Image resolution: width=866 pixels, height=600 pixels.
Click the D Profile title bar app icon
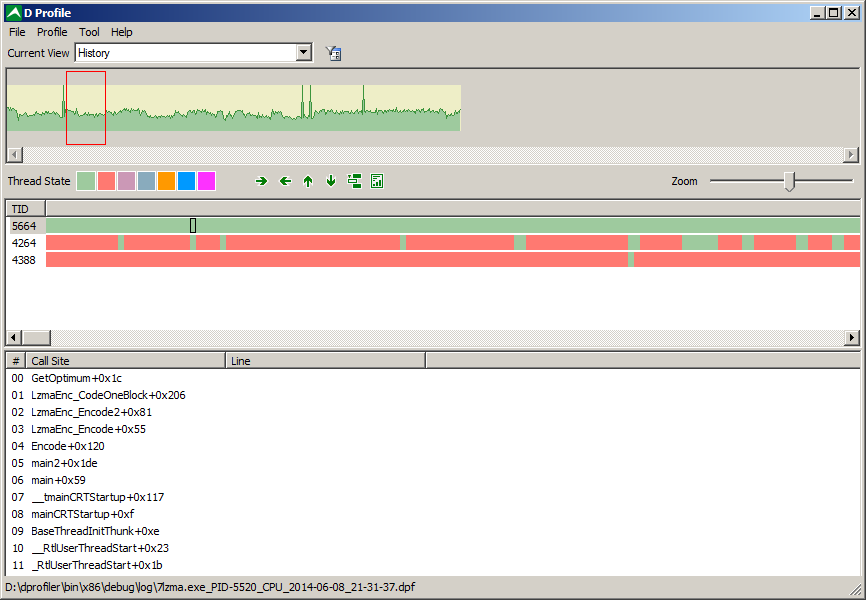click(x=13, y=13)
